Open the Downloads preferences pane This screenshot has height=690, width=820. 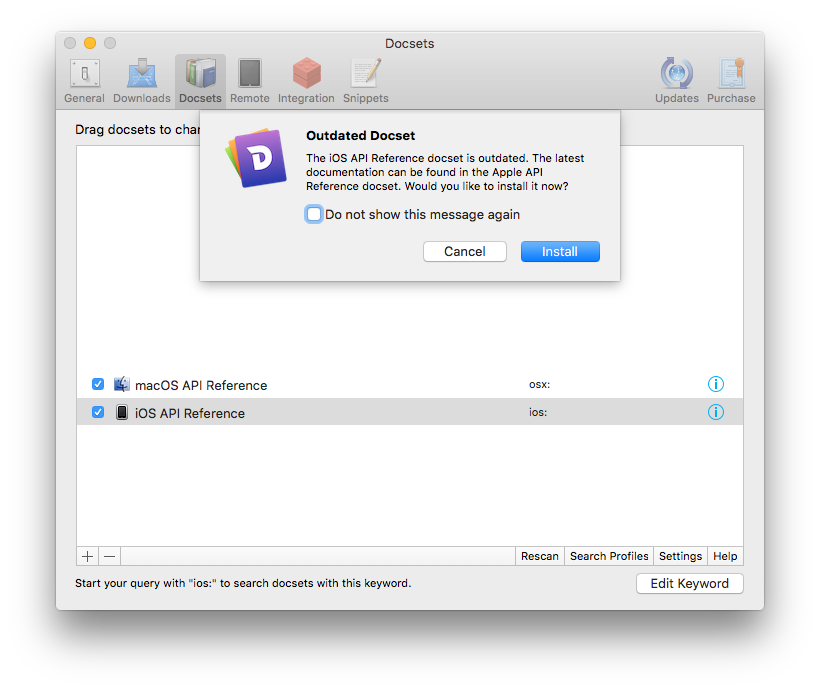(142, 81)
